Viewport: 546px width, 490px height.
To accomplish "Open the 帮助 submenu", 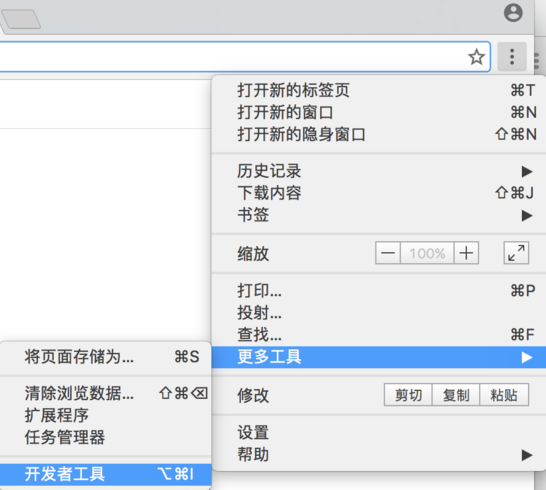I will point(379,454).
